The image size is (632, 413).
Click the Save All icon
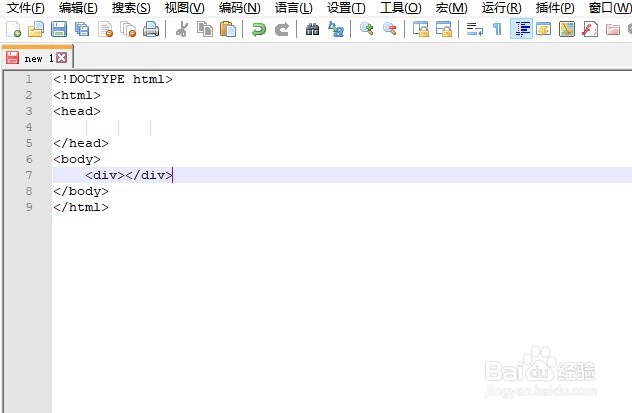tap(82, 29)
